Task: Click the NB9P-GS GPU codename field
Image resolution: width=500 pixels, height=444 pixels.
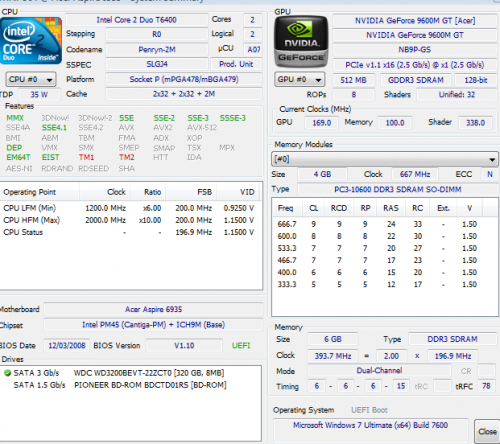Action: (x=415, y=50)
